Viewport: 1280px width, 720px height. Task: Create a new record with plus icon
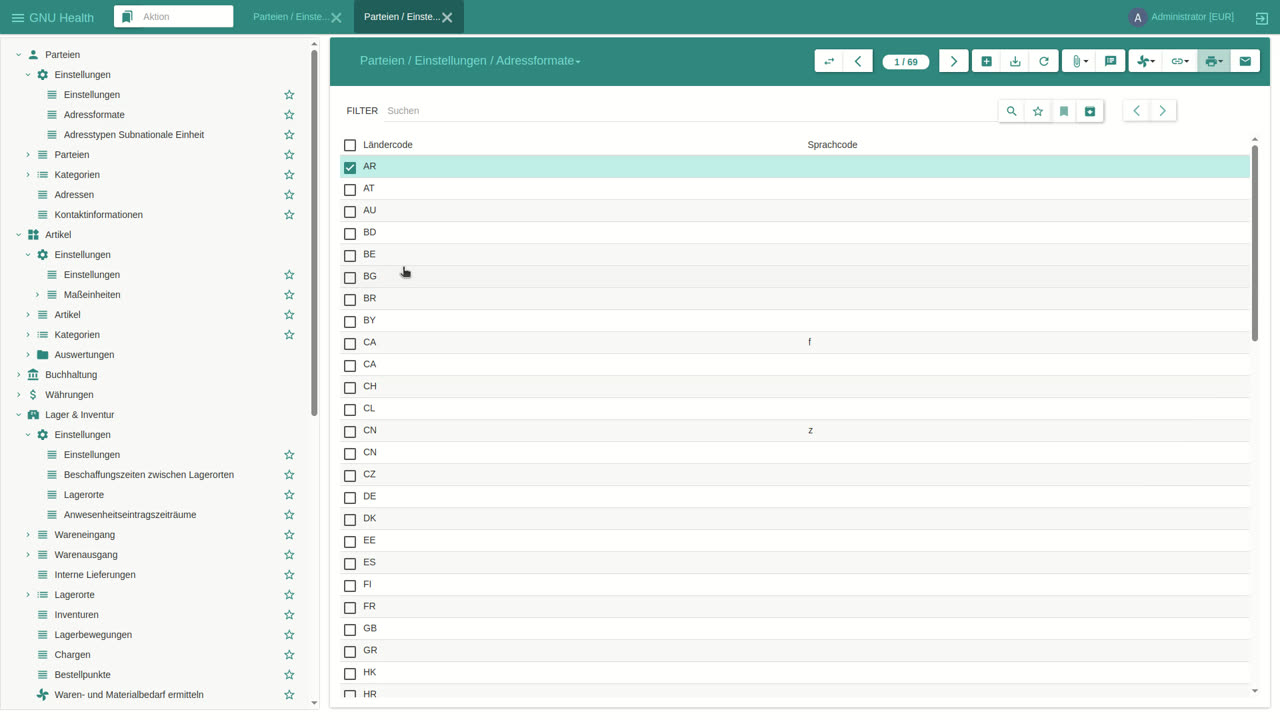[986, 61]
